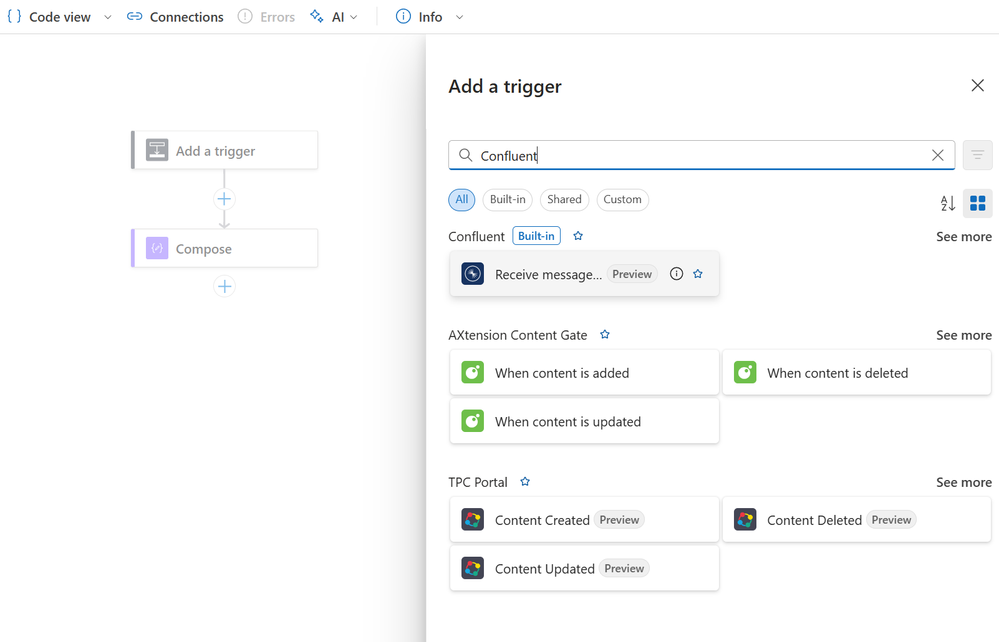
Task: Select the Built-in filter tab
Action: (508, 200)
